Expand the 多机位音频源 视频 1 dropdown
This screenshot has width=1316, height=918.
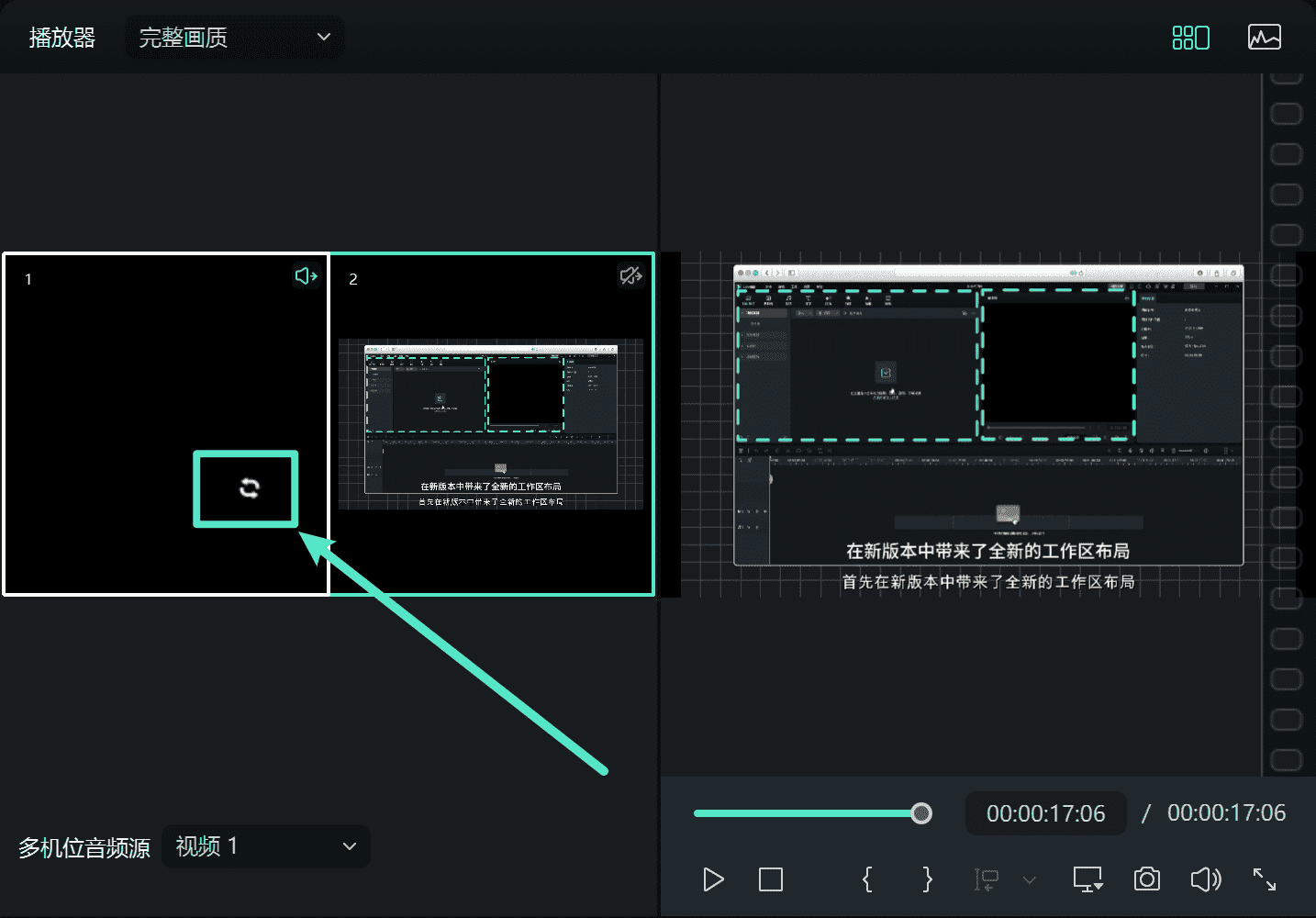coord(266,846)
